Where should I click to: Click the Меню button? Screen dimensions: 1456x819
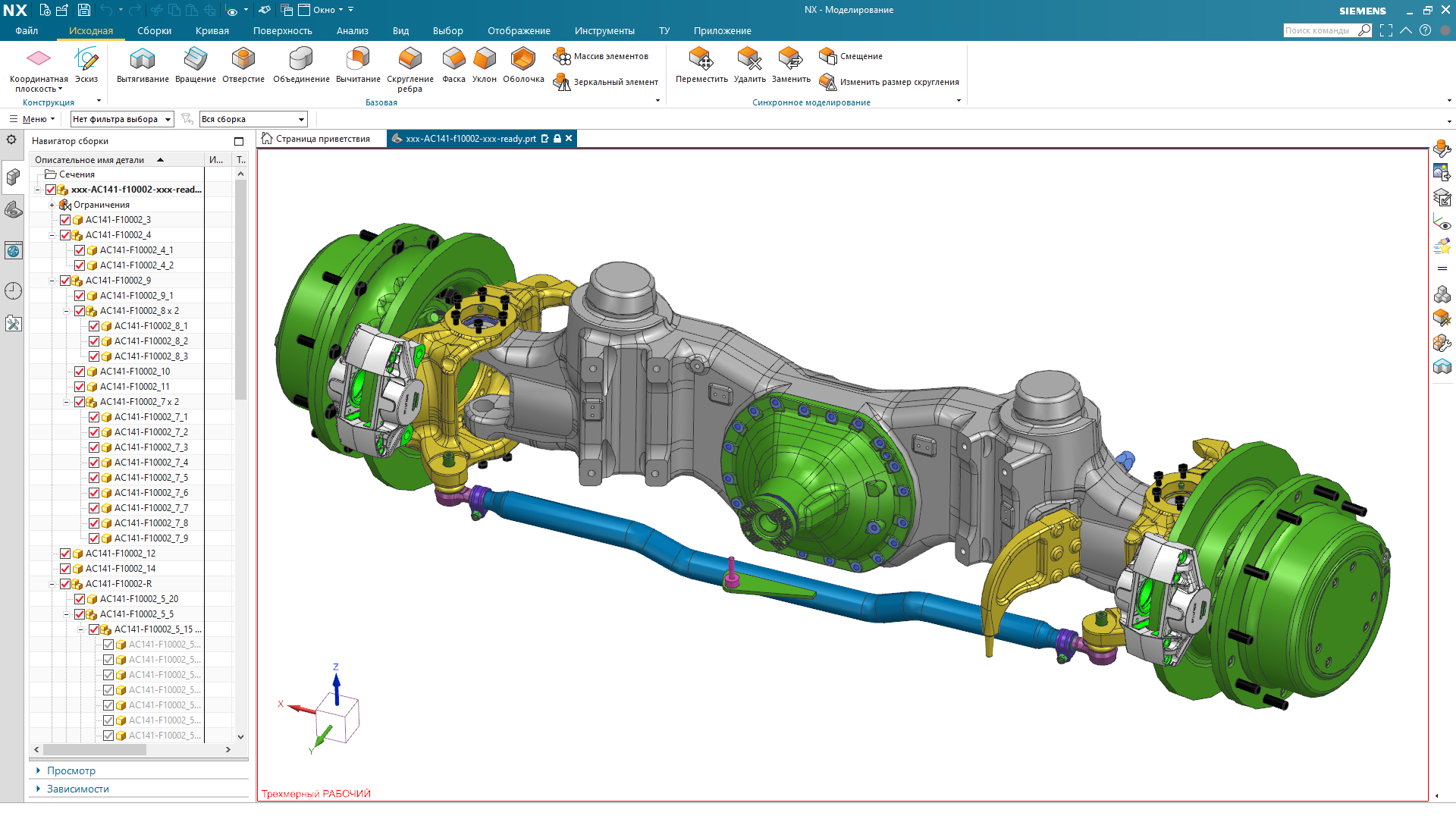click(33, 119)
